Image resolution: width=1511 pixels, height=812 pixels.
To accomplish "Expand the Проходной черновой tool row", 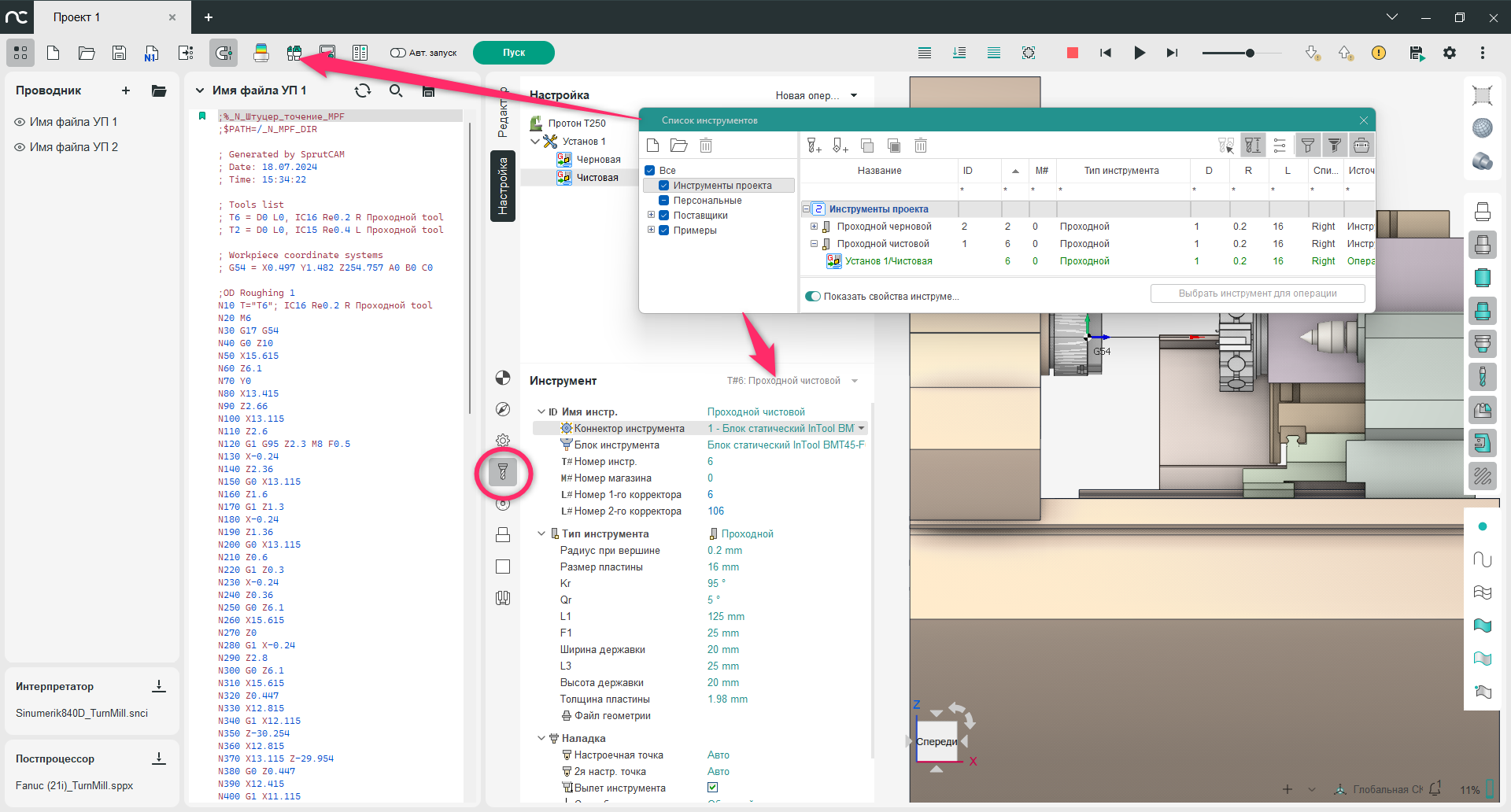I will click(814, 227).
